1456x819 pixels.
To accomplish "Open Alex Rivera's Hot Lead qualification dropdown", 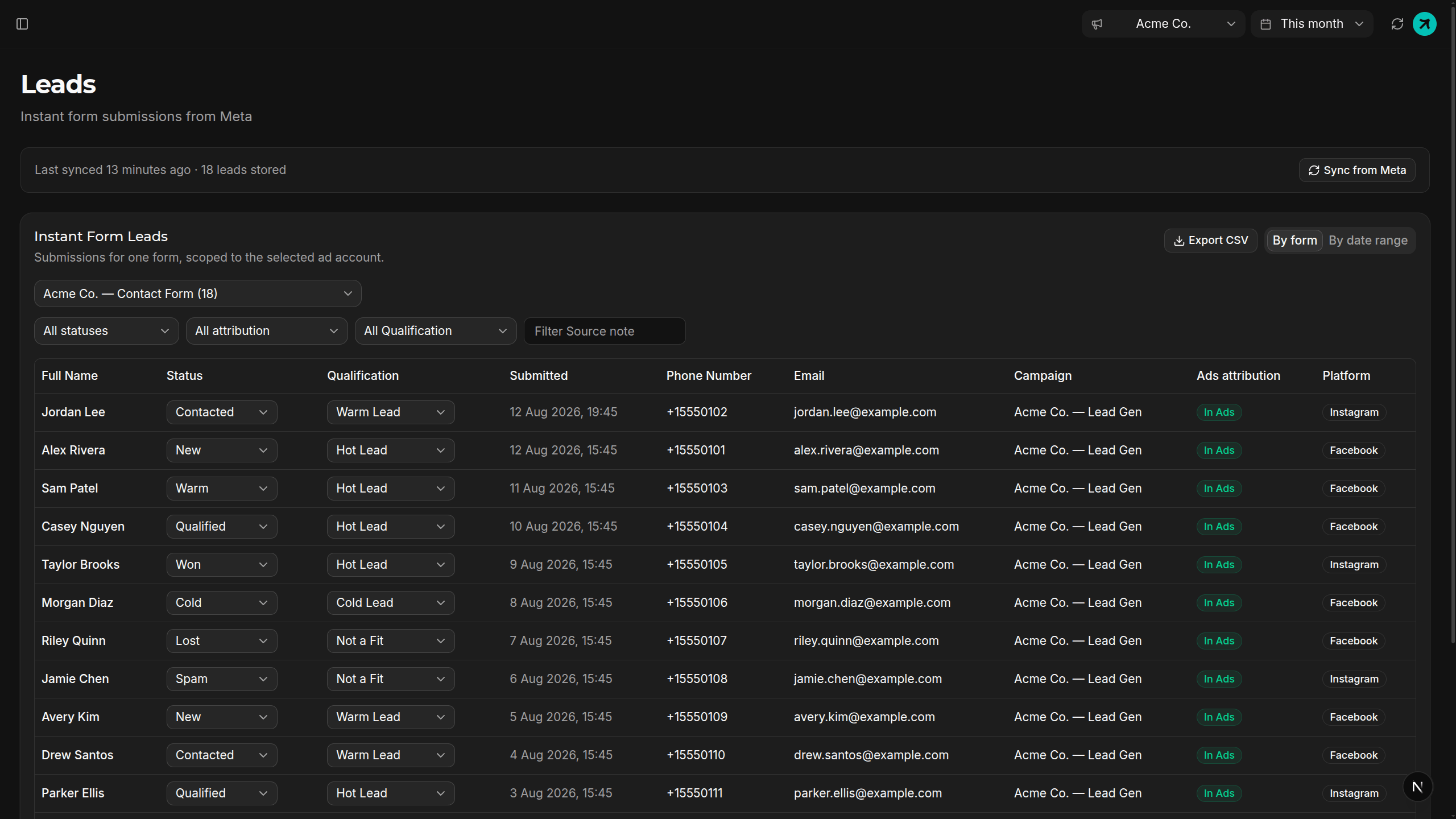I will 391,450.
